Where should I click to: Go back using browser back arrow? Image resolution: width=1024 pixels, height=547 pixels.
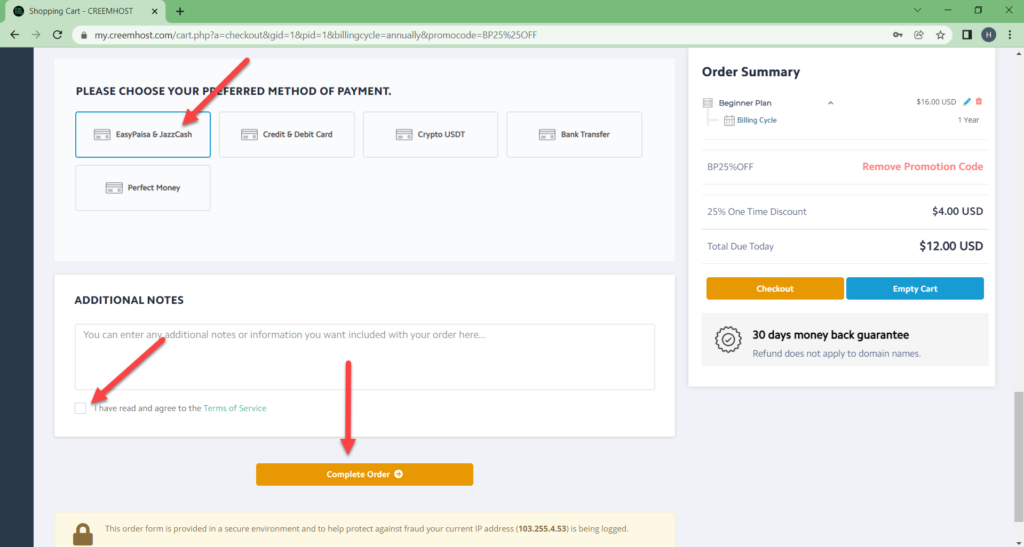coord(14,35)
